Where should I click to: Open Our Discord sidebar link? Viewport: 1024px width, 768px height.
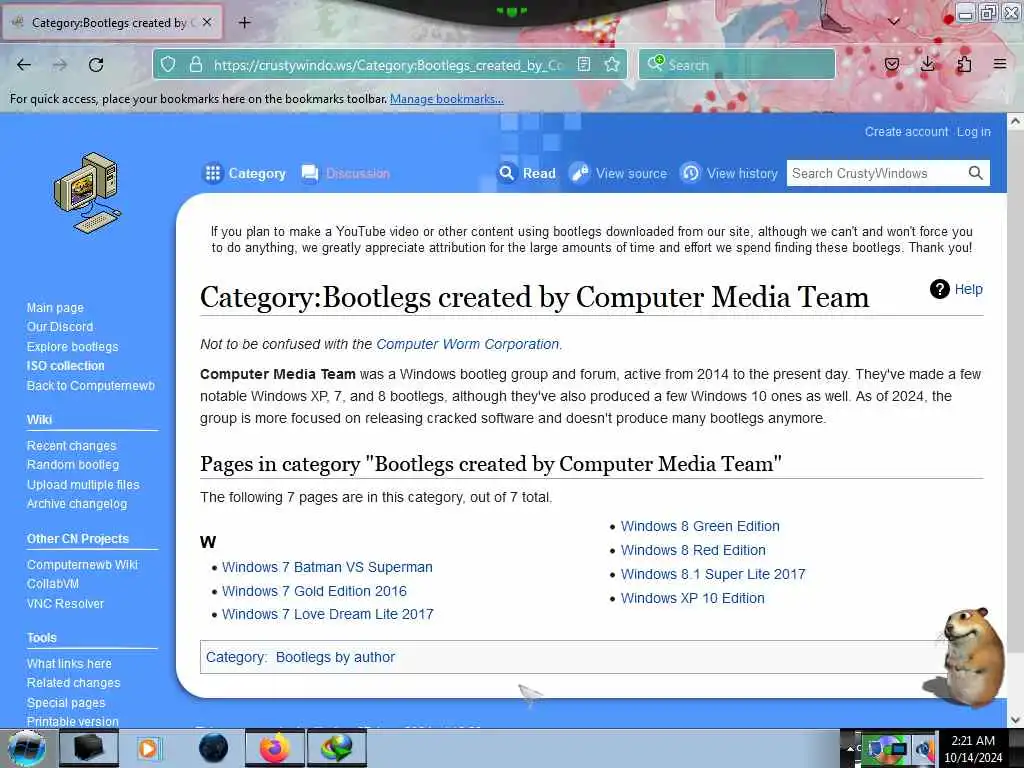[60, 327]
